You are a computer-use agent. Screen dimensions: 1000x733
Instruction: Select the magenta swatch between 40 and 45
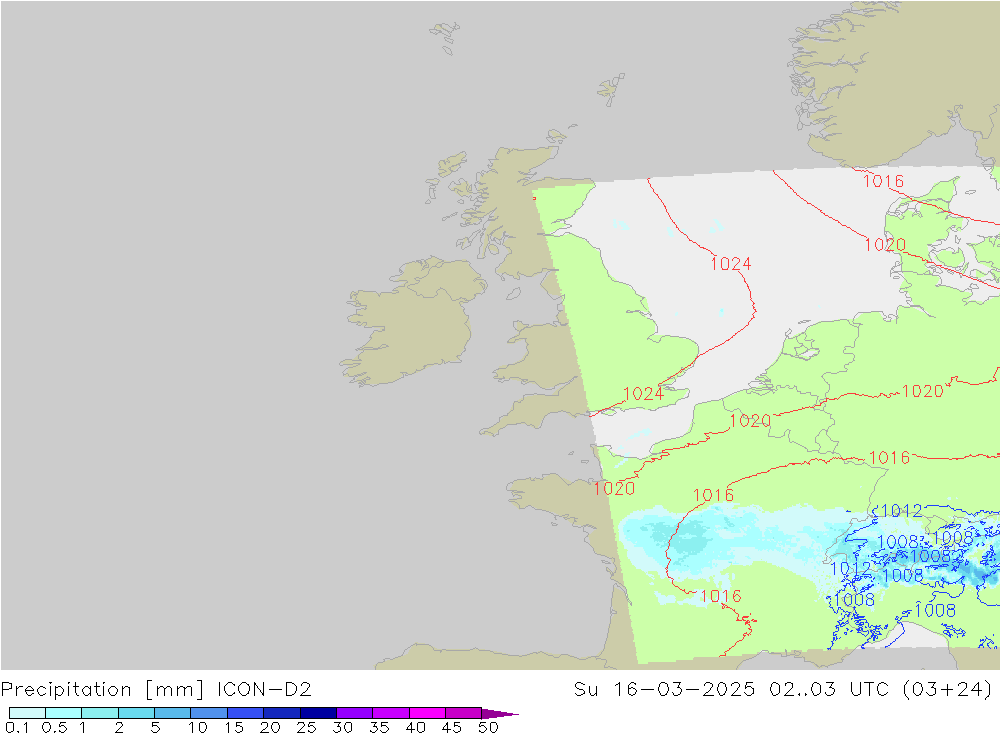tap(427, 713)
